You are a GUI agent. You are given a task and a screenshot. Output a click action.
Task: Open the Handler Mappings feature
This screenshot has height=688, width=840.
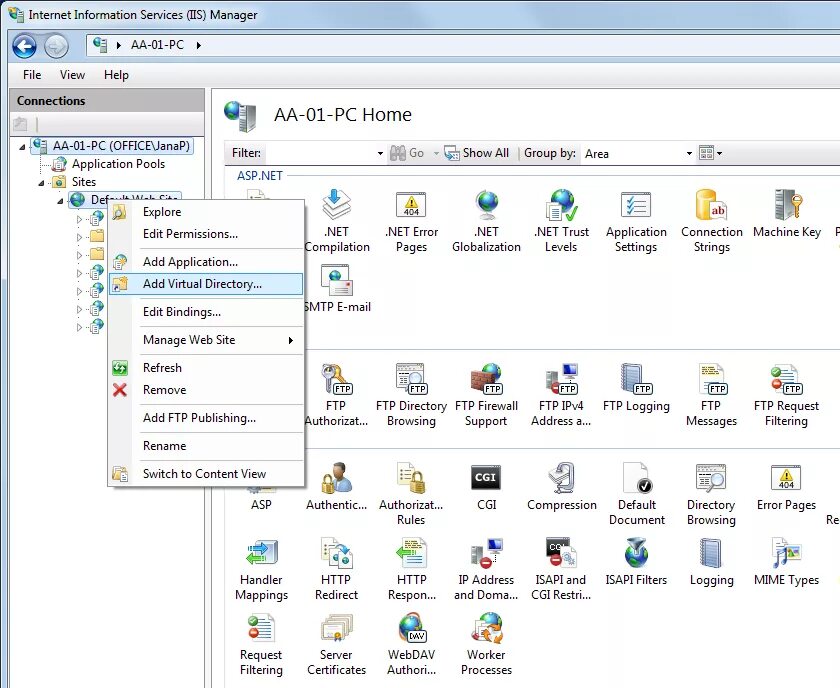click(x=261, y=569)
